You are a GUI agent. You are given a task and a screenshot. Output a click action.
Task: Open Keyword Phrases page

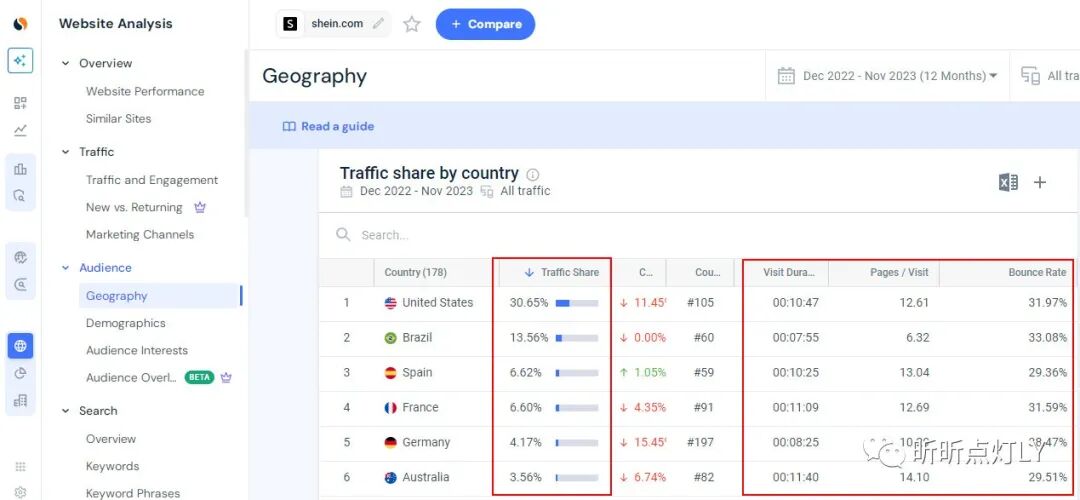click(132, 493)
